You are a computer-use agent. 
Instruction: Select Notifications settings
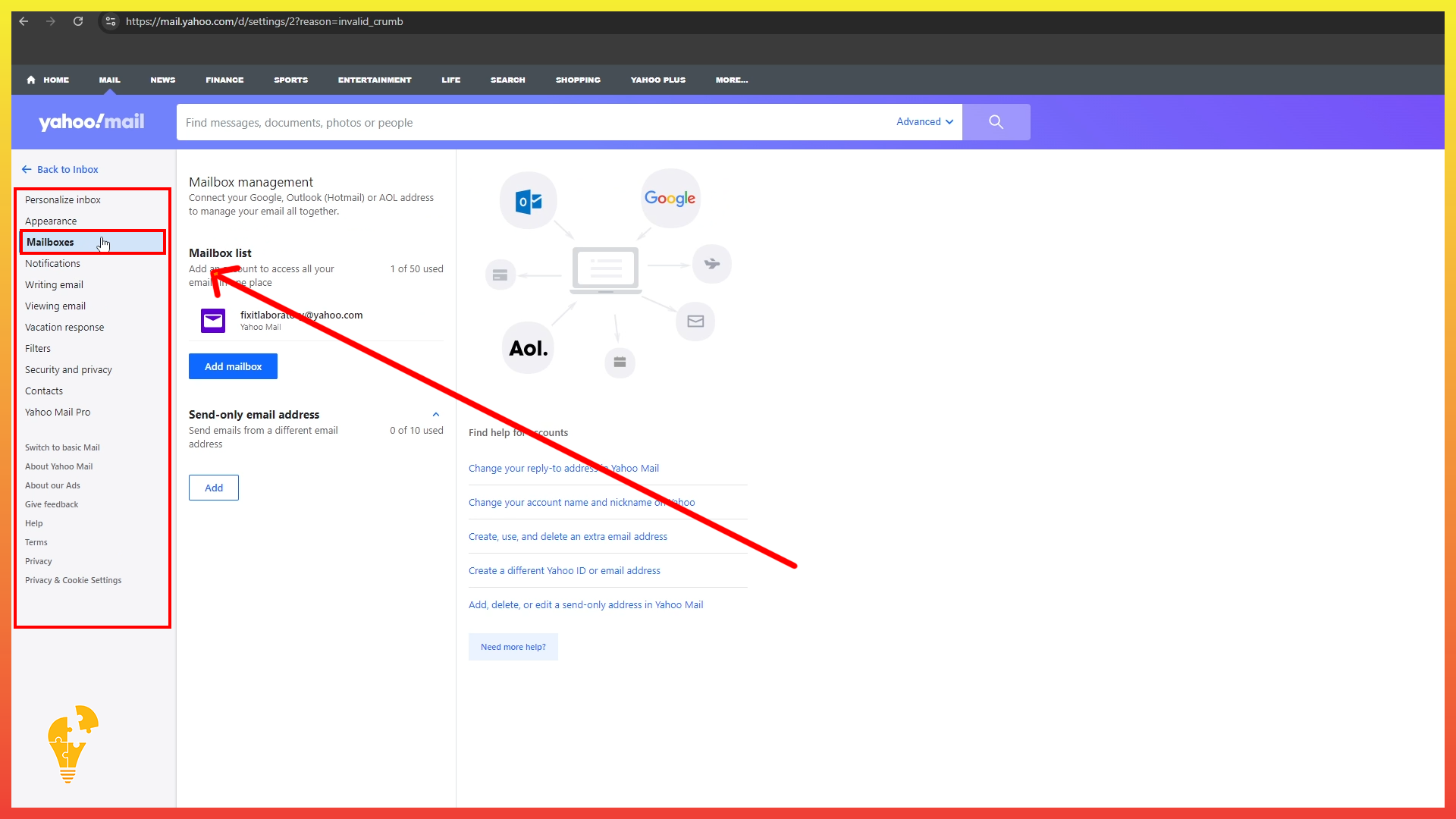click(x=52, y=263)
